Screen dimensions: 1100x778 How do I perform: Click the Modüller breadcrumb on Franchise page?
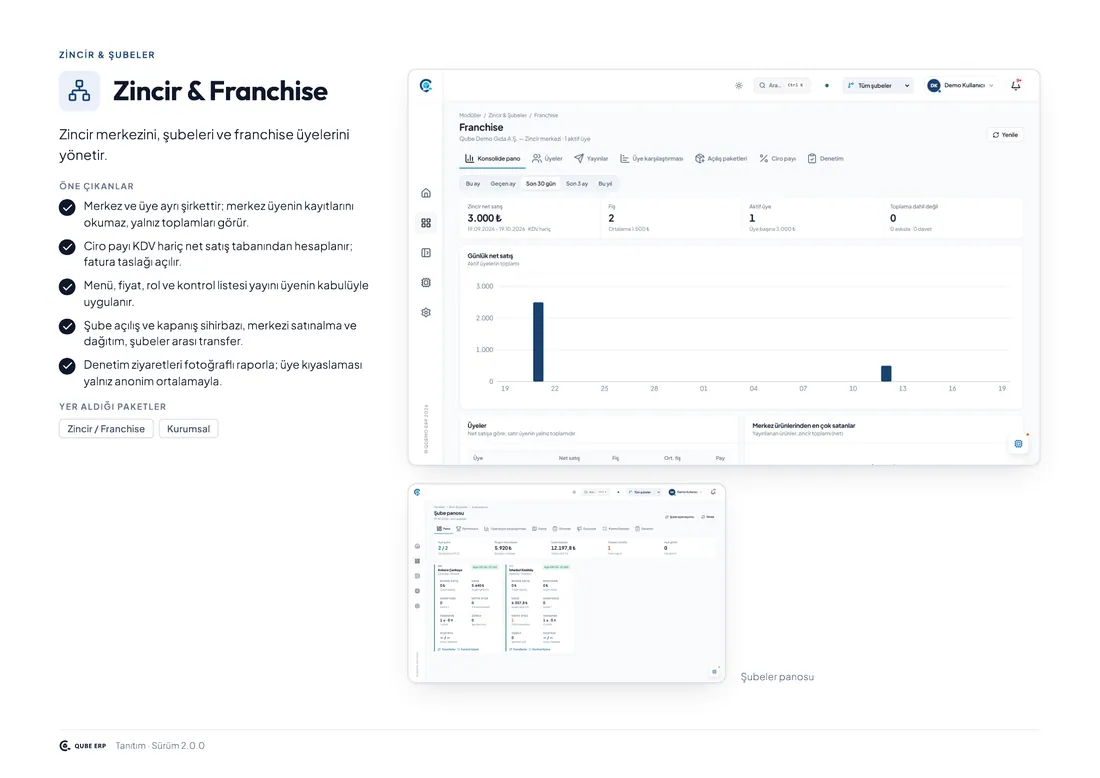click(470, 115)
